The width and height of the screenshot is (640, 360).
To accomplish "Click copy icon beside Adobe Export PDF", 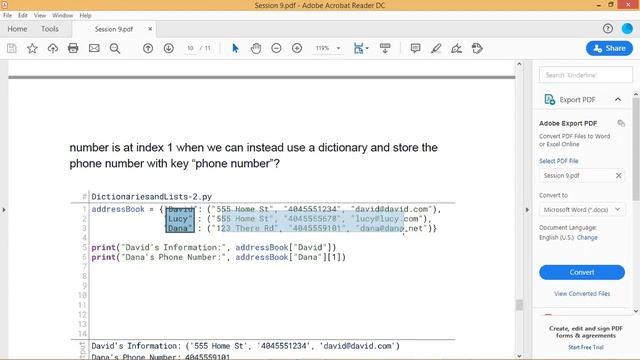I will [621, 123].
